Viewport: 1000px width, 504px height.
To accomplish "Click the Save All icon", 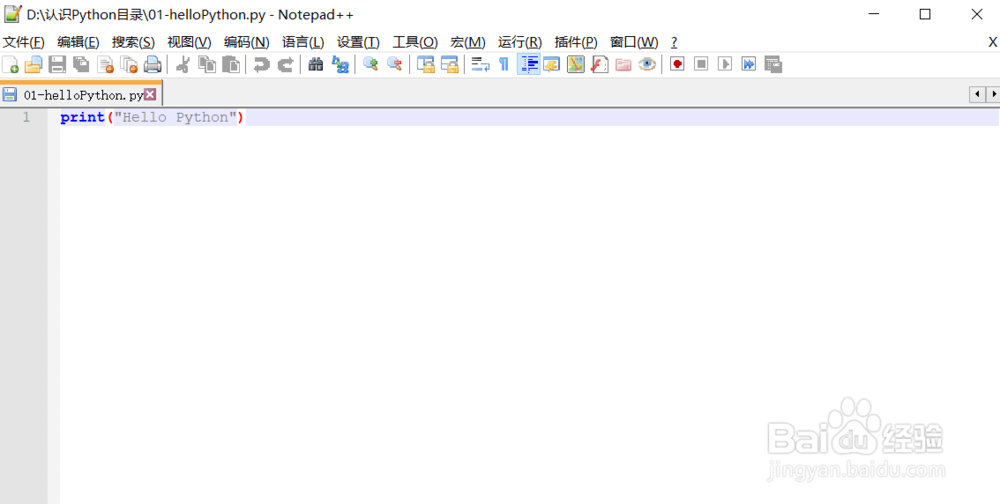I will 81,64.
